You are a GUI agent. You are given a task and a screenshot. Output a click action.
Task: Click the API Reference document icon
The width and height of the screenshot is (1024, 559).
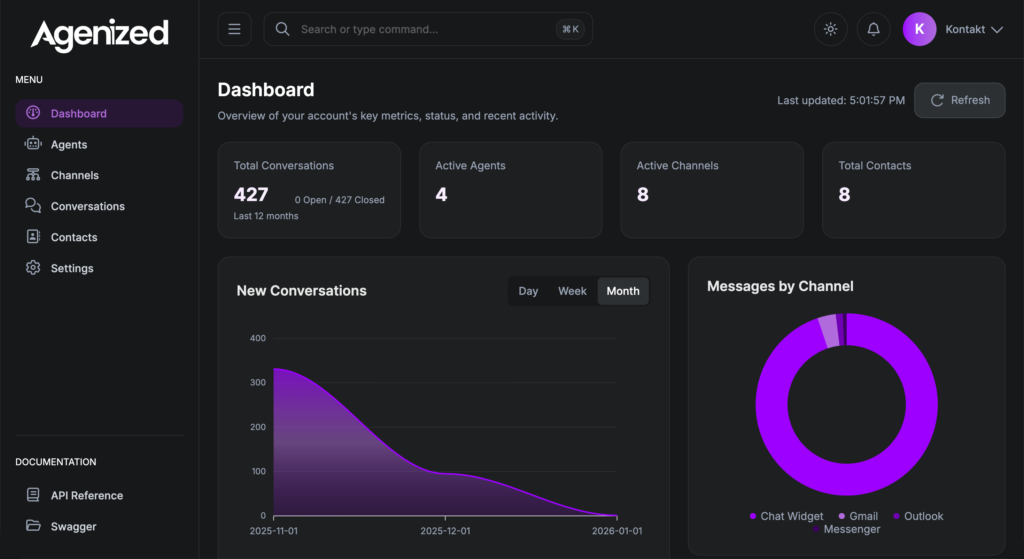click(x=33, y=495)
